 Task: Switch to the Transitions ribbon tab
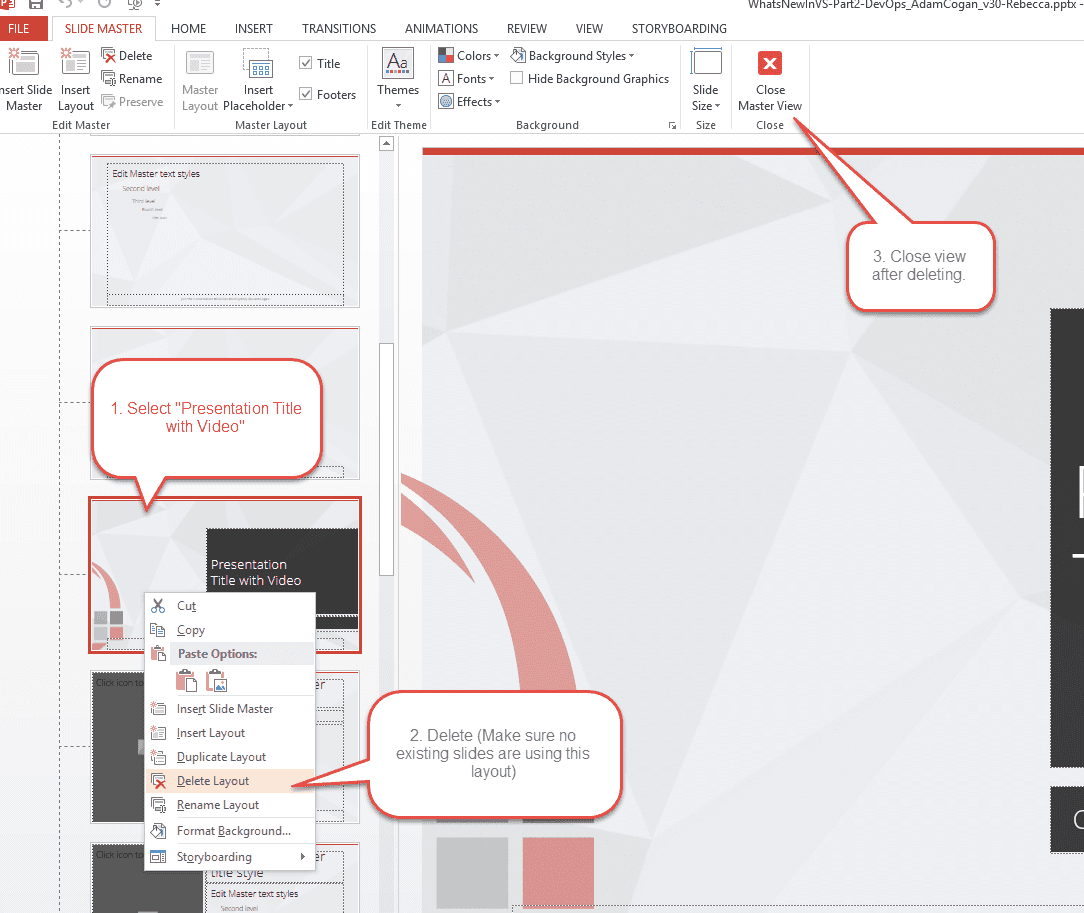(339, 29)
